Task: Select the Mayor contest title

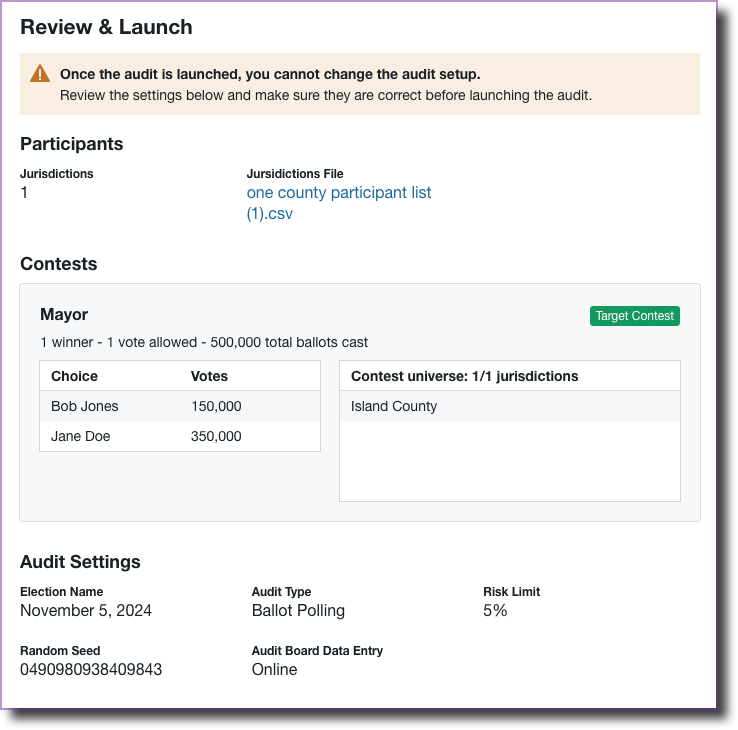Action: (x=64, y=315)
